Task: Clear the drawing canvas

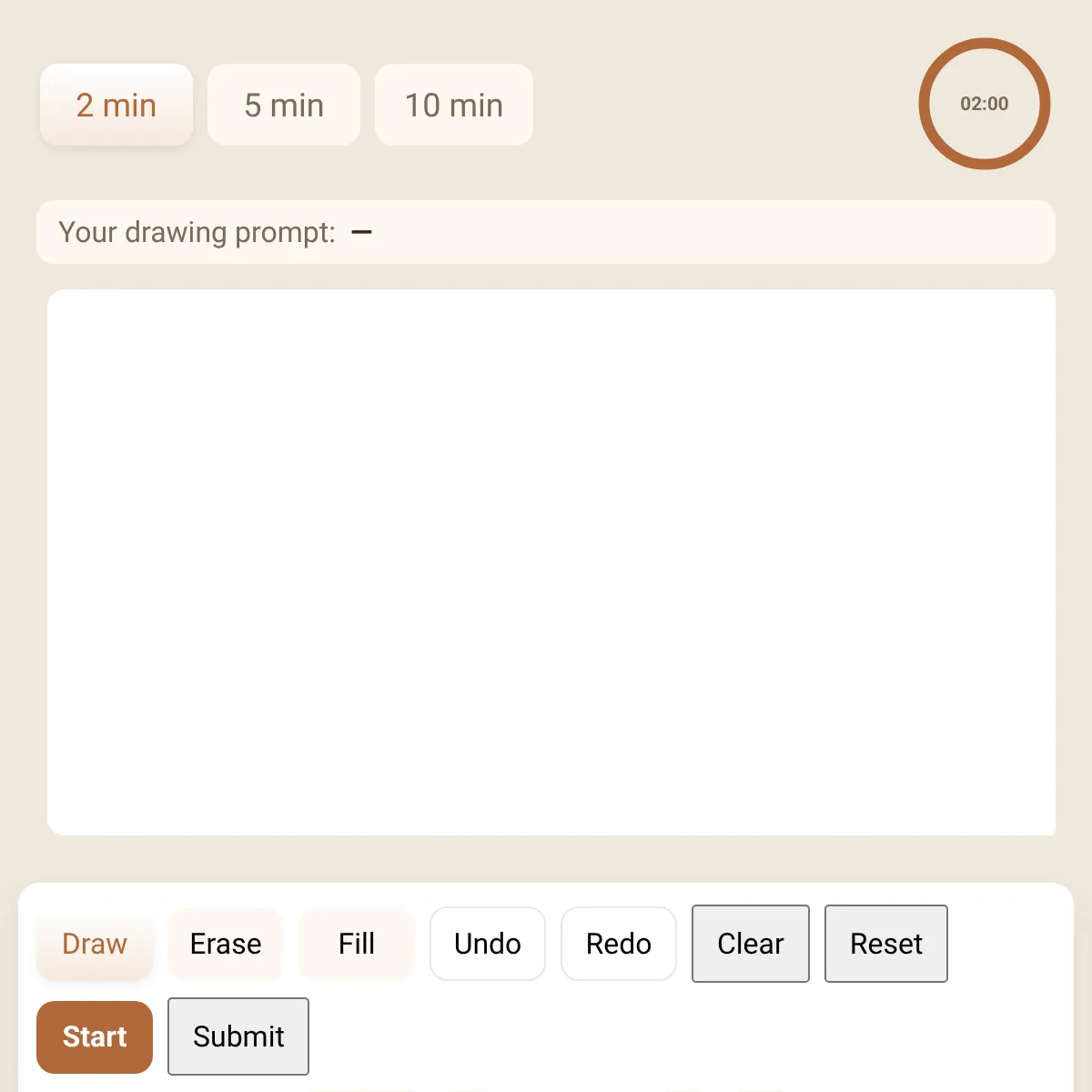Action: (x=751, y=944)
